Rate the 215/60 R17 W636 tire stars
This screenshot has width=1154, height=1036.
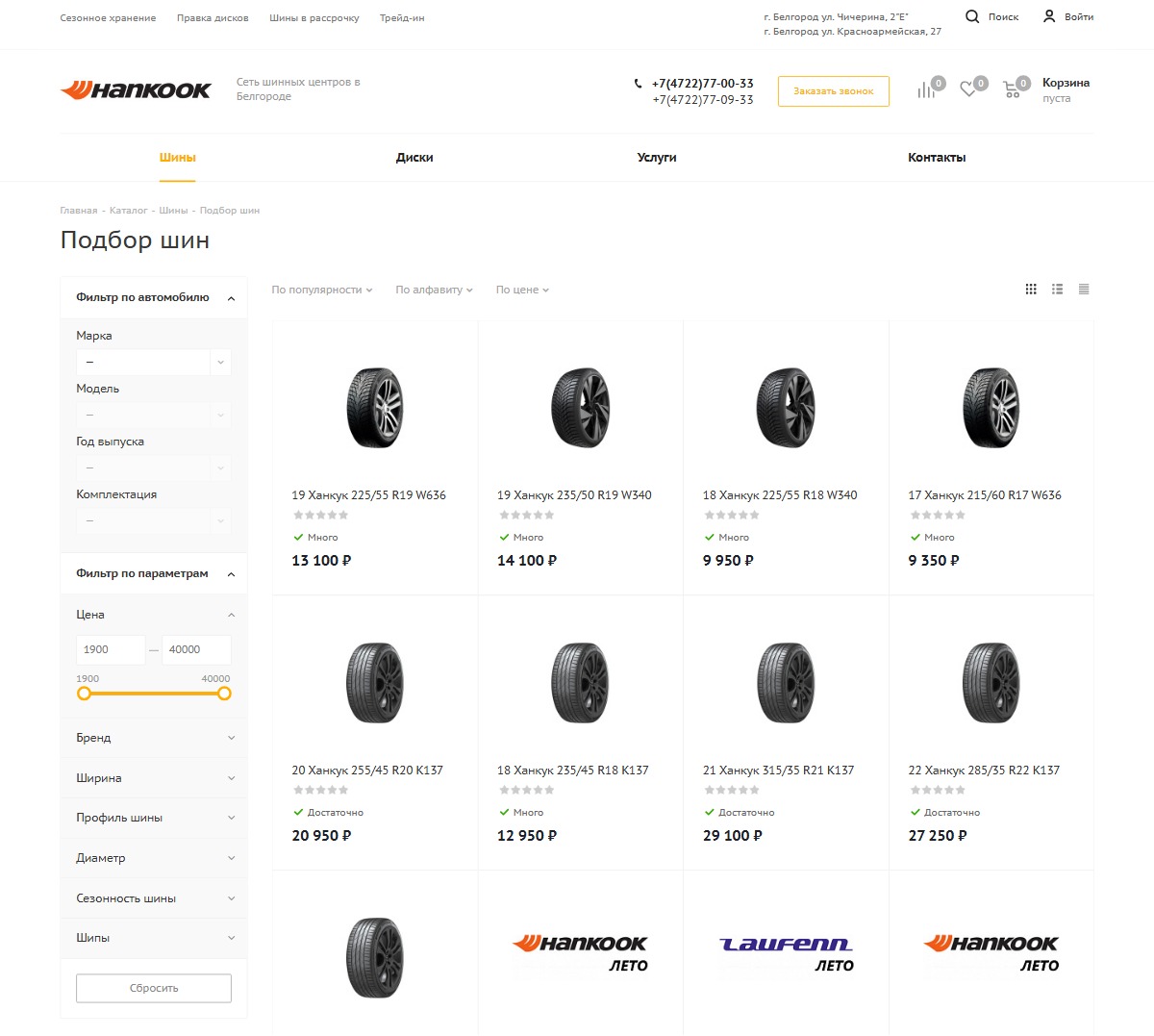[937, 516]
